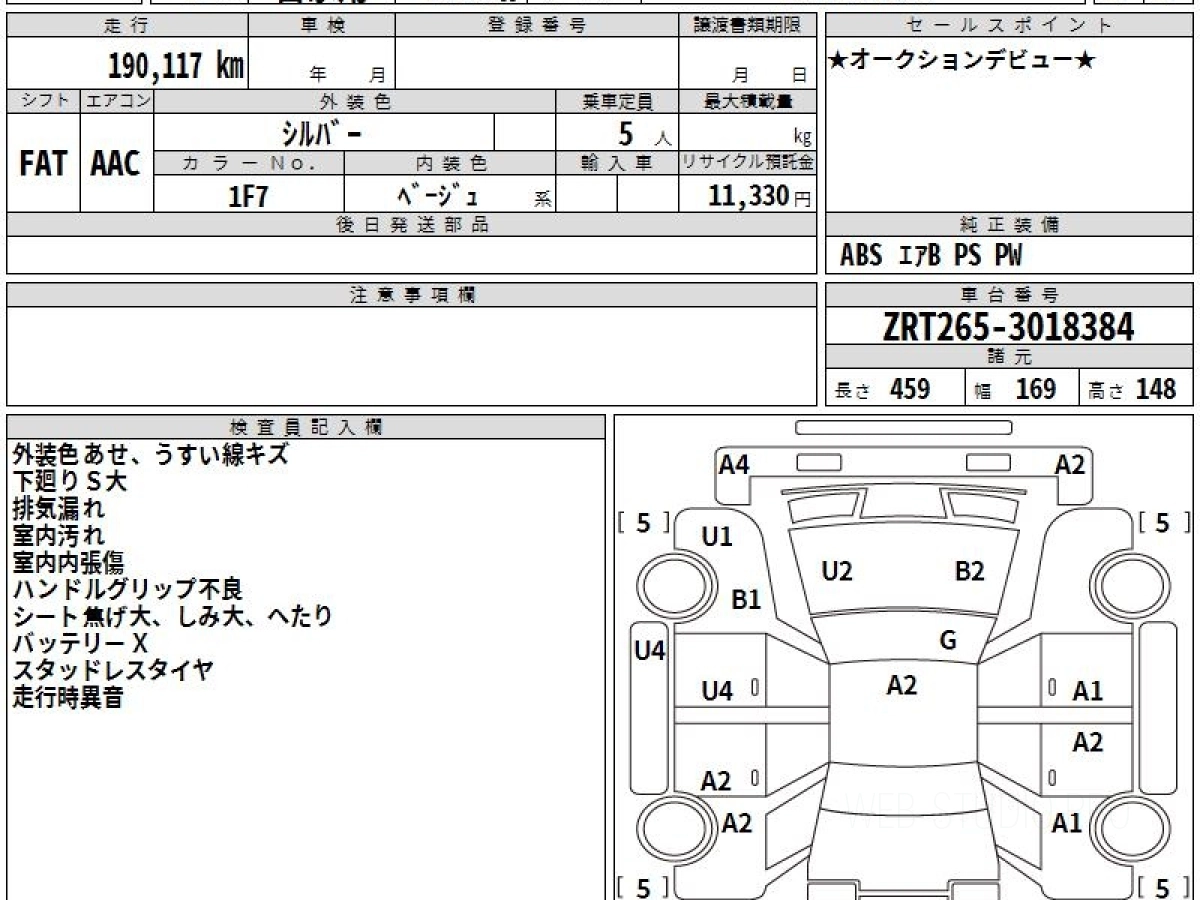Viewport: 1200px width, 900px height.
Task: Click the U1 damage mark
Action: (716, 537)
